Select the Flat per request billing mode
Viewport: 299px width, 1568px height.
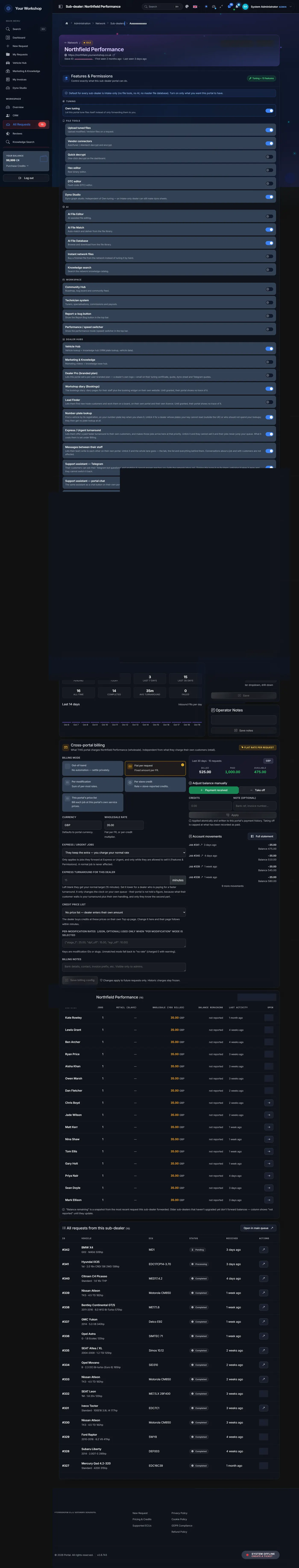tap(155, 768)
